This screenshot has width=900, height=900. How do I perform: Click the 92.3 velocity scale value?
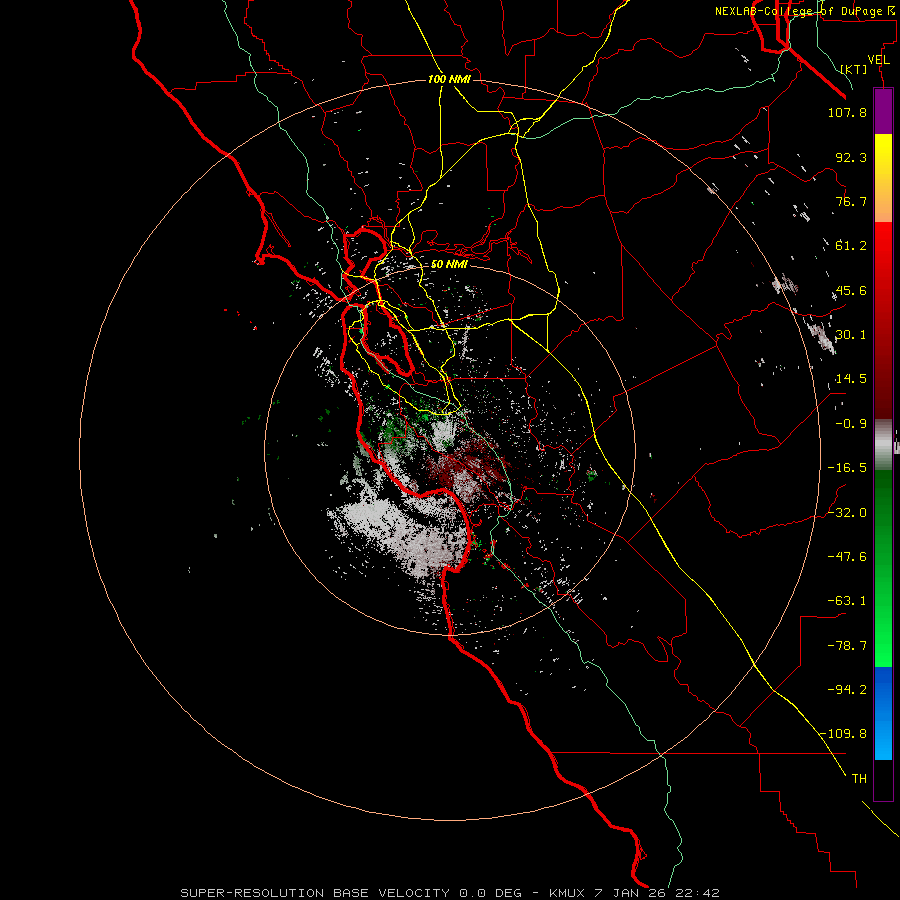[x=851, y=157]
